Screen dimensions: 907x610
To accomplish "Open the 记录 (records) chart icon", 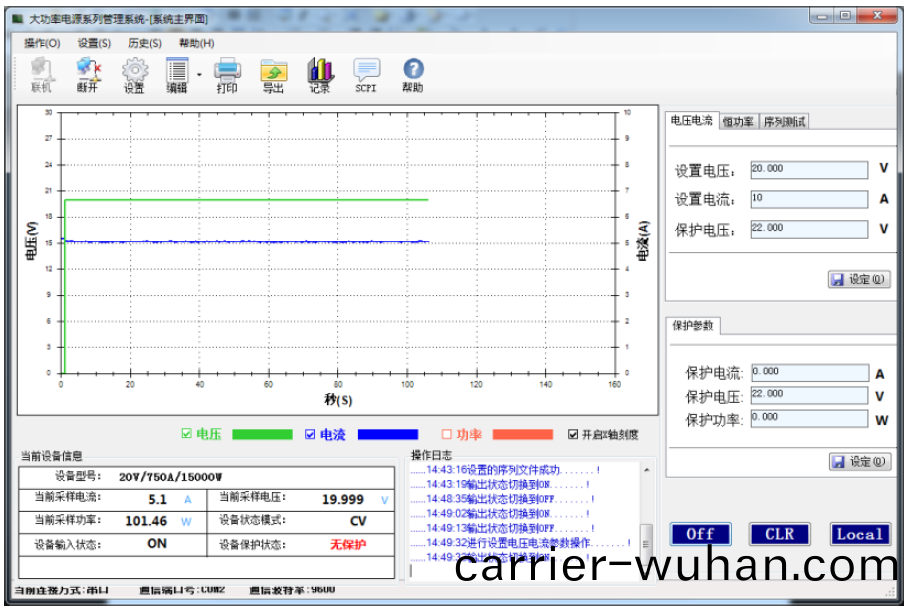I will pos(320,72).
